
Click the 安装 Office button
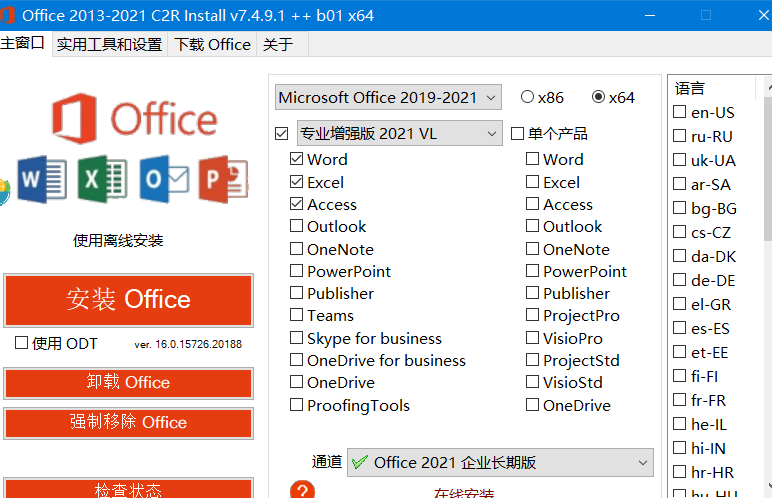tap(129, 300)
